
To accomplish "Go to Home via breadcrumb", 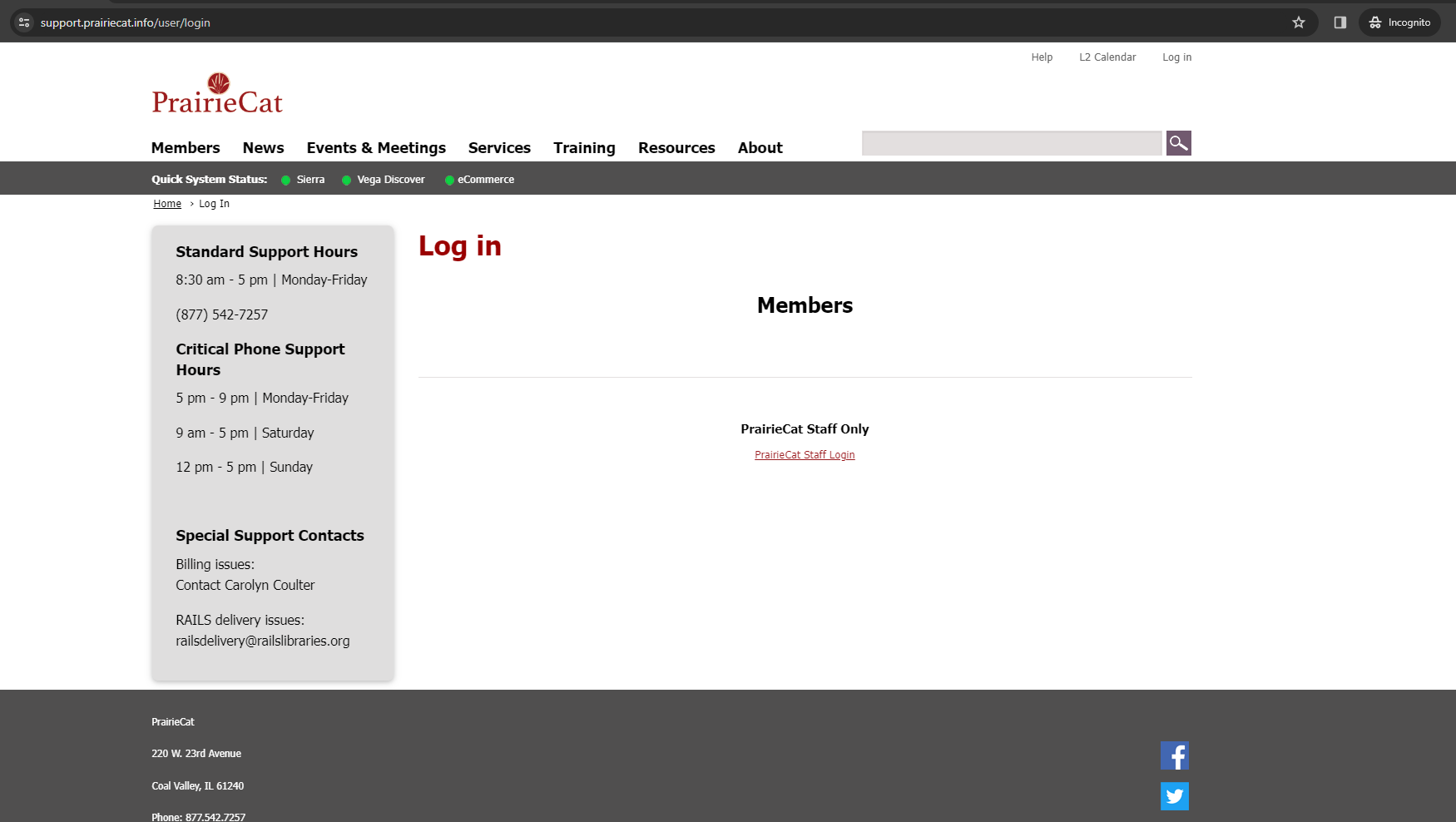I will coord(167,204).
